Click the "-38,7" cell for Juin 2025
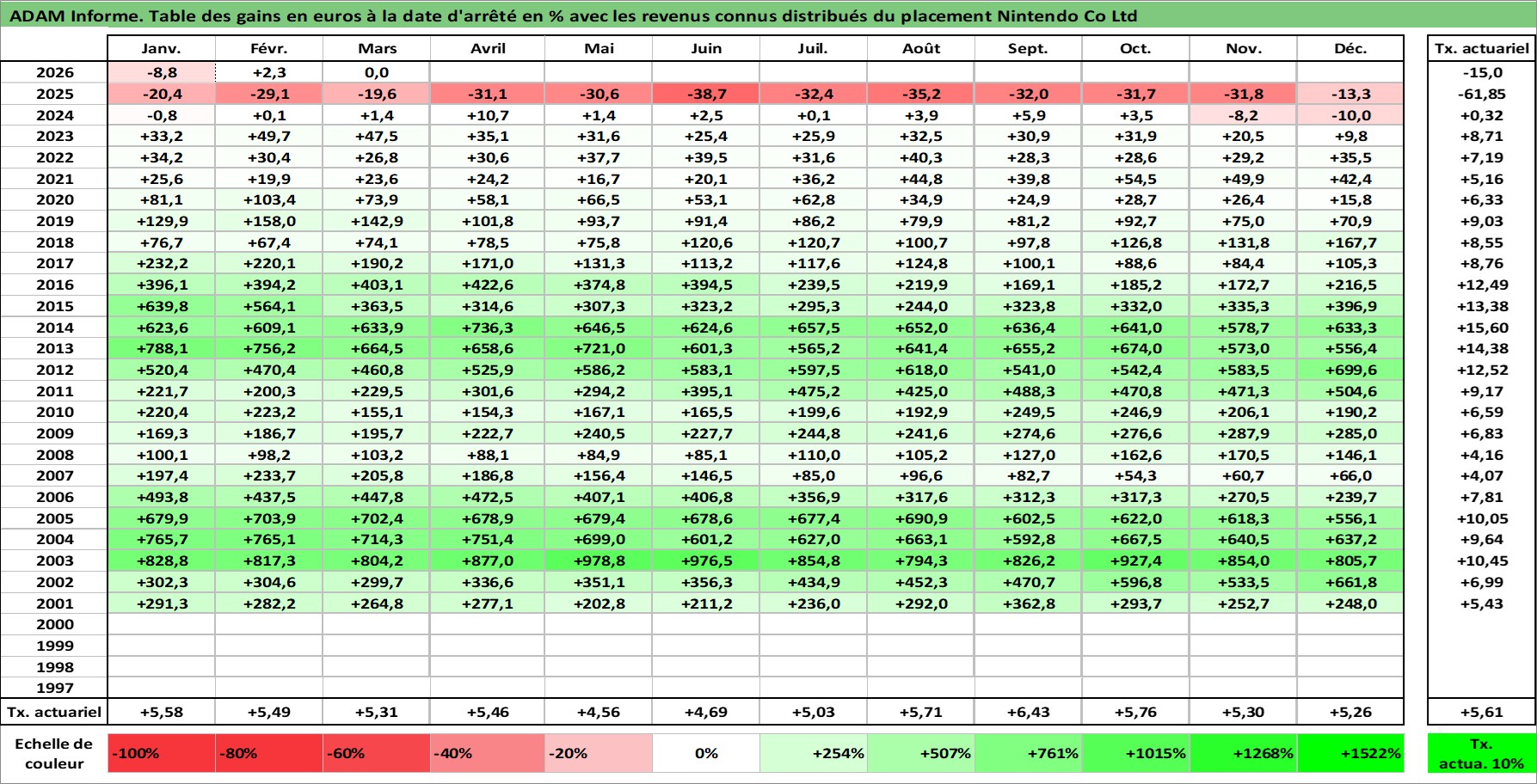 (x=706, y=94)
